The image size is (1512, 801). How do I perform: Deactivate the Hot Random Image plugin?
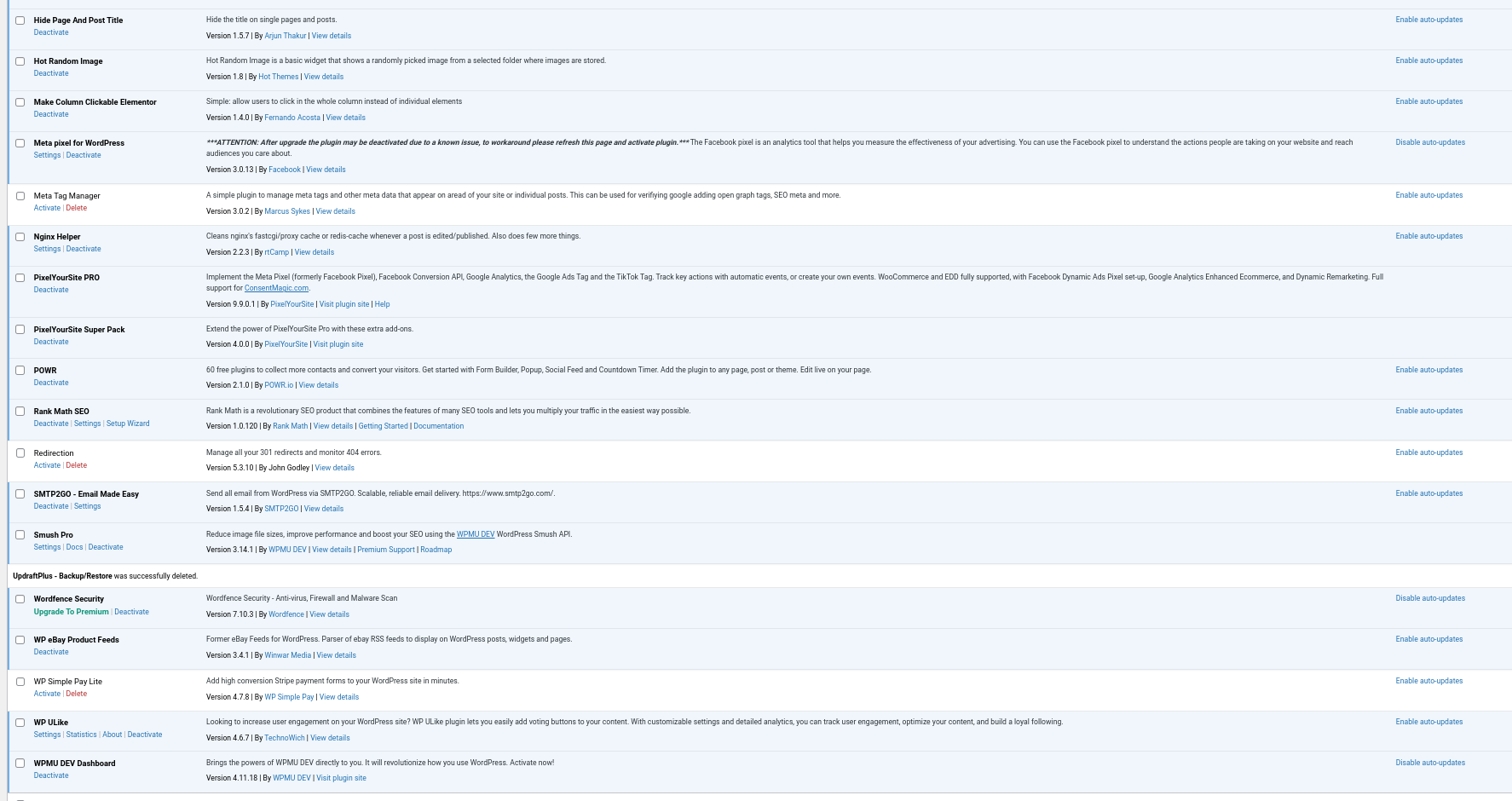coord(51,73)
